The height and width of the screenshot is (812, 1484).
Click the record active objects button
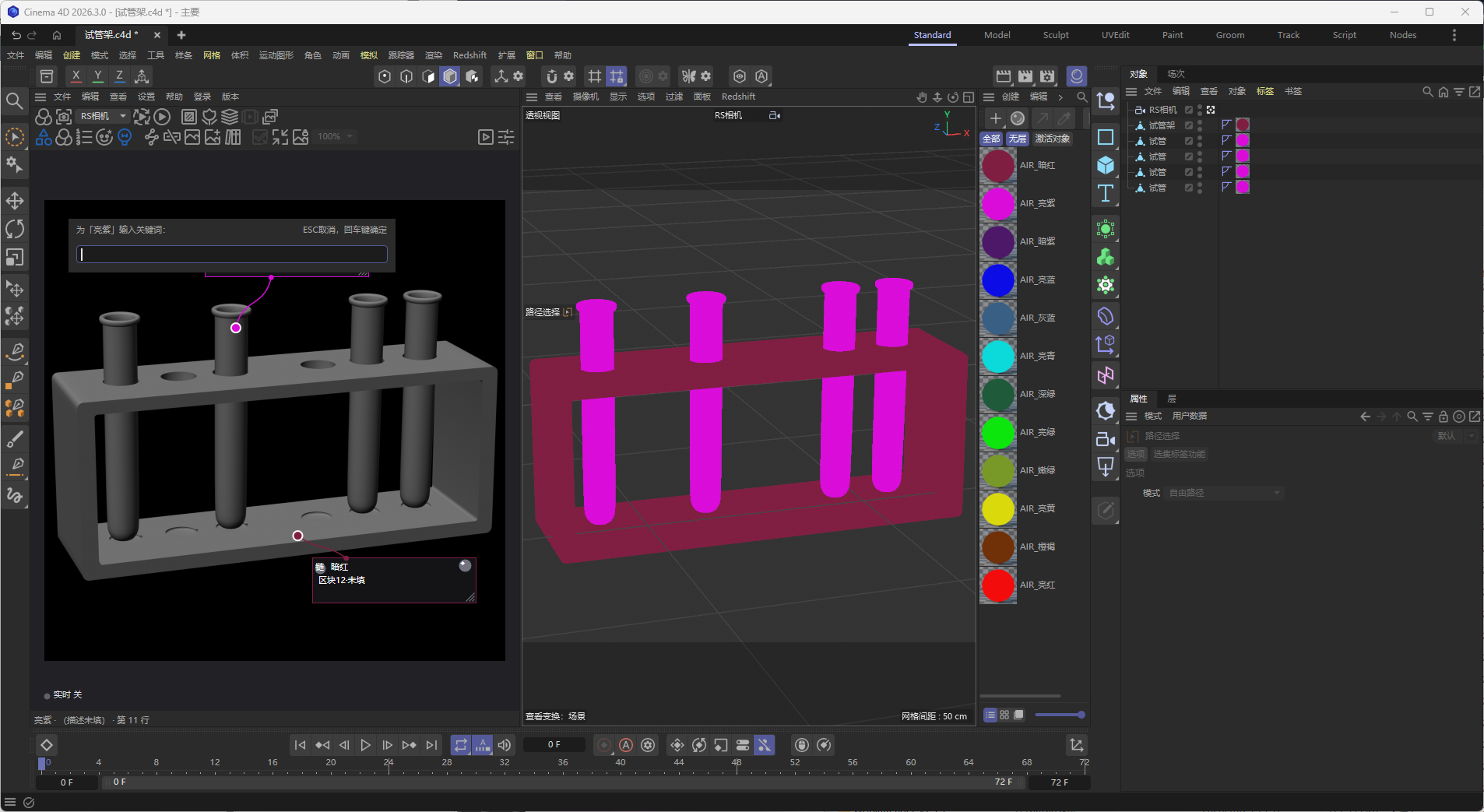604,745
